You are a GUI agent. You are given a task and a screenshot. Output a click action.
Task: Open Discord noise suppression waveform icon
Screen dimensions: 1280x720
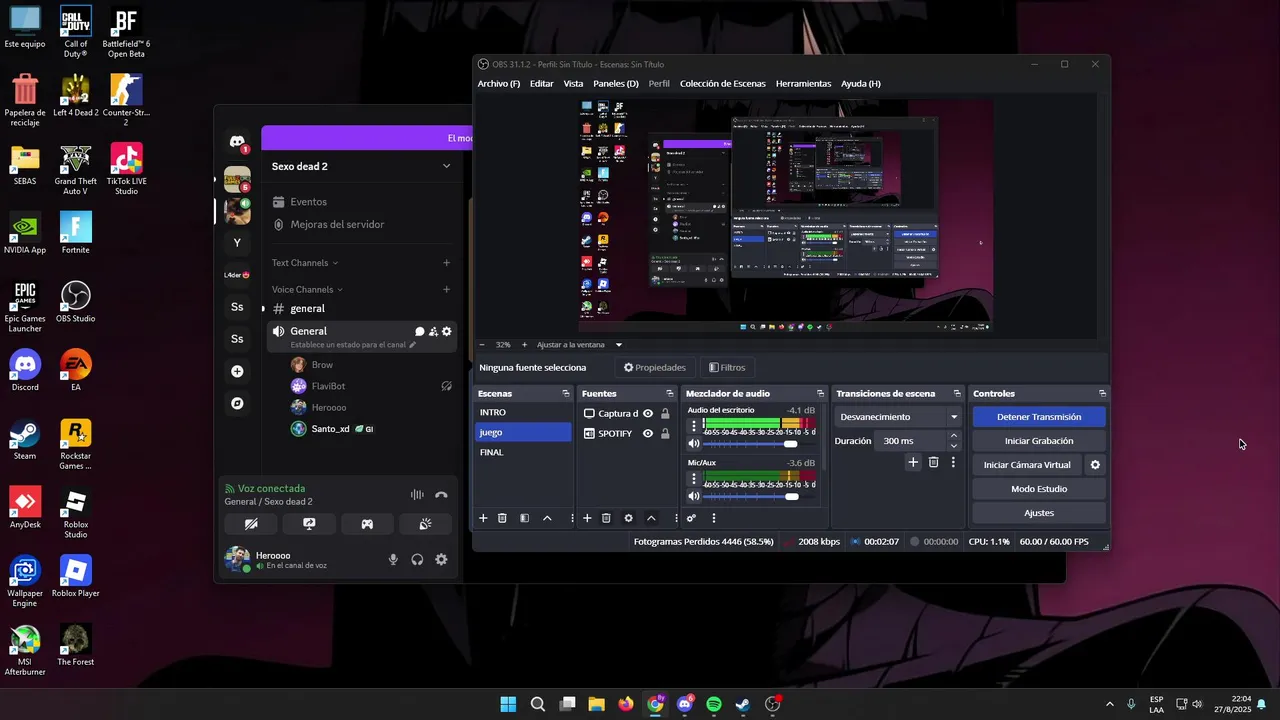pyautogui.click(x=417, y=495)
